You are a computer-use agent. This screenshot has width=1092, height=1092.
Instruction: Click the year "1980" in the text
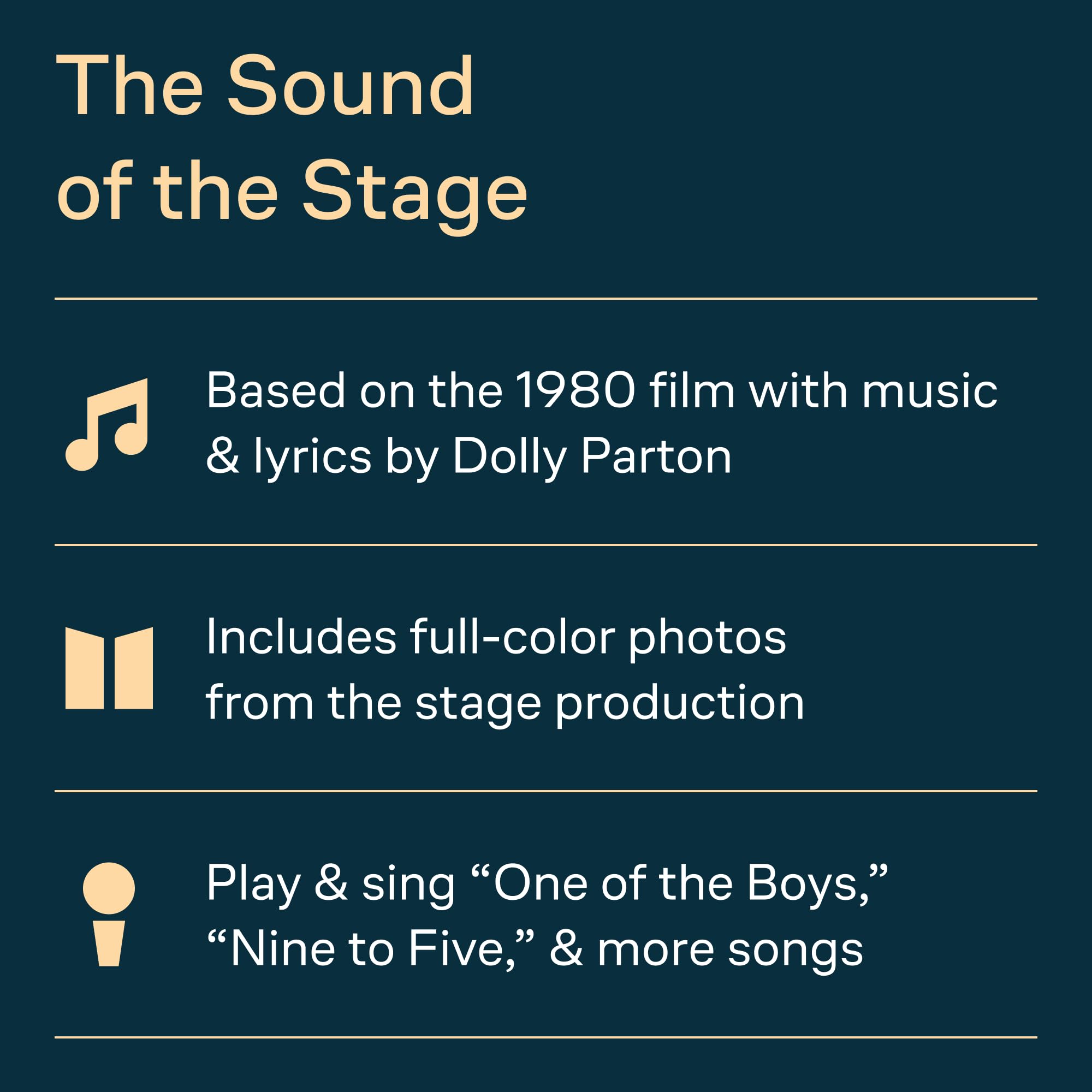tap(575, 390)
